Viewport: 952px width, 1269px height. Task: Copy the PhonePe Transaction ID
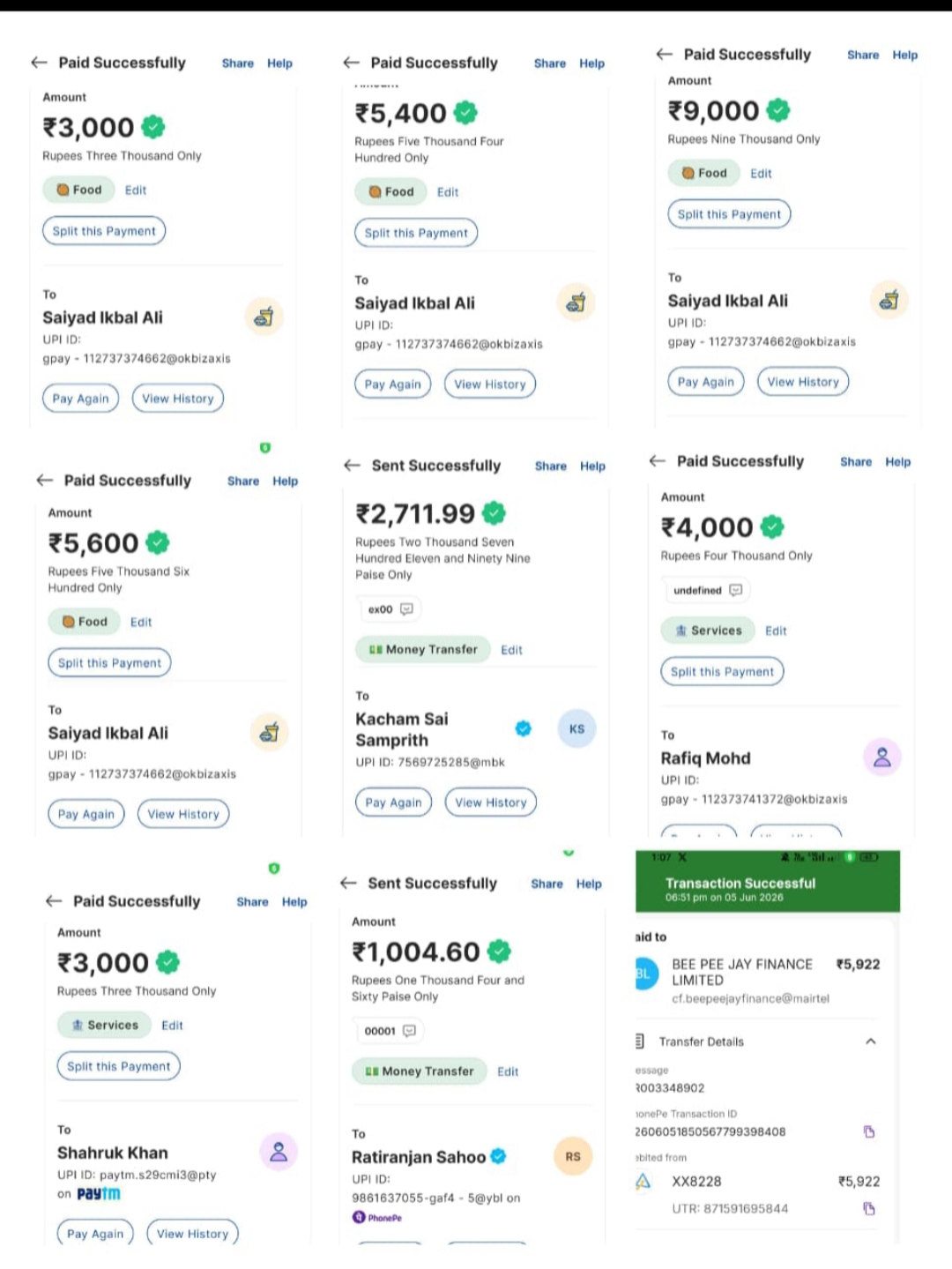point(869,1131)
